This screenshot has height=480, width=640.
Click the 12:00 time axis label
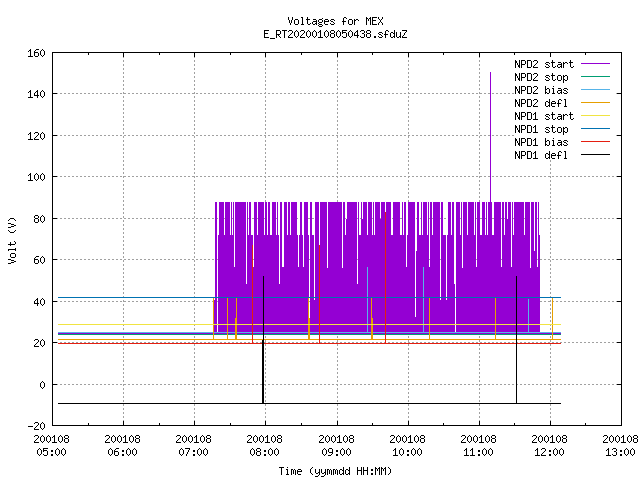pos(549,453)
